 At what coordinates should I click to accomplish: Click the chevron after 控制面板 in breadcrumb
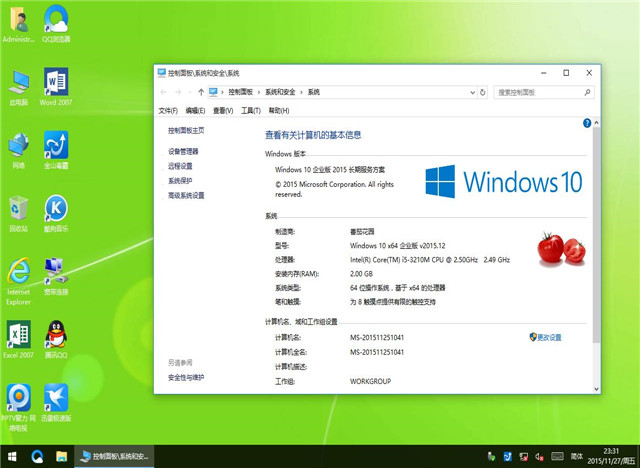click(259, 92)
